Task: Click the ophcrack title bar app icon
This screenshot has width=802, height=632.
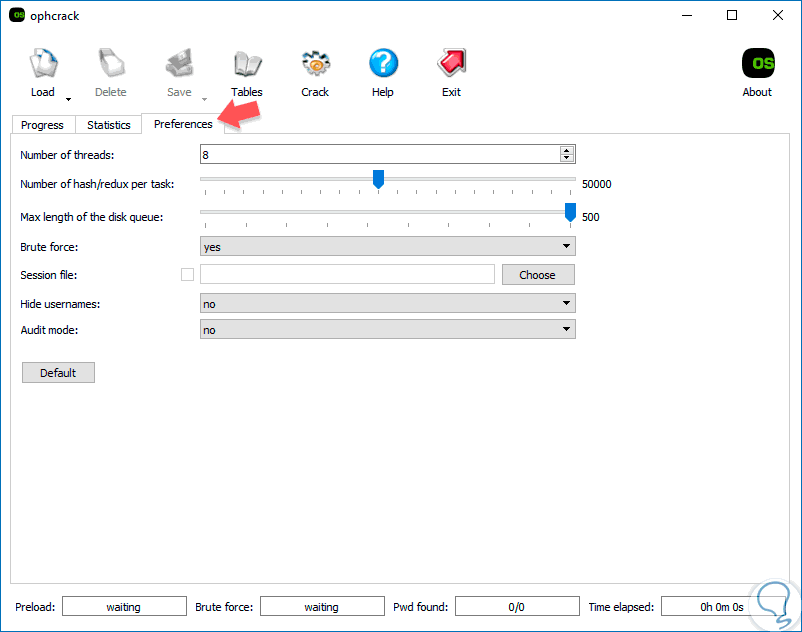Action: click(x=17, y=15)
